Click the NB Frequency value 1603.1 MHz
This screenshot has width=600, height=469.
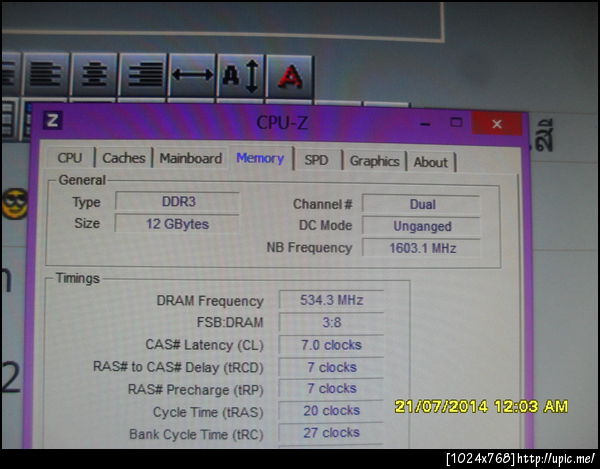422,248
